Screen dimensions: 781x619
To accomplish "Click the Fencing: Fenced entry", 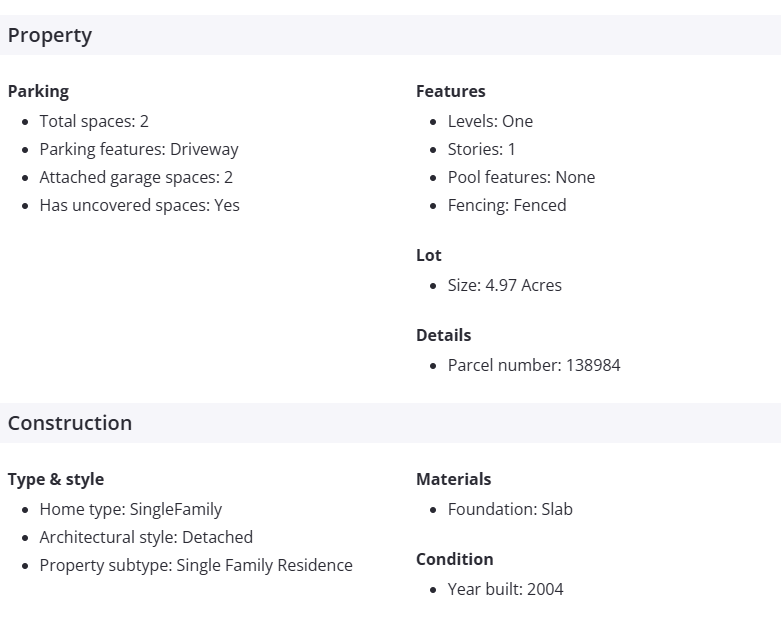I will coord(507,205).
